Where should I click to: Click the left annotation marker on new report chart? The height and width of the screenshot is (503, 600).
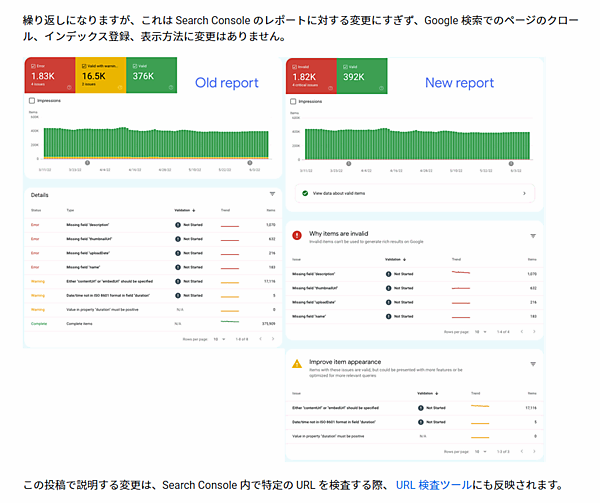(349, 163)
